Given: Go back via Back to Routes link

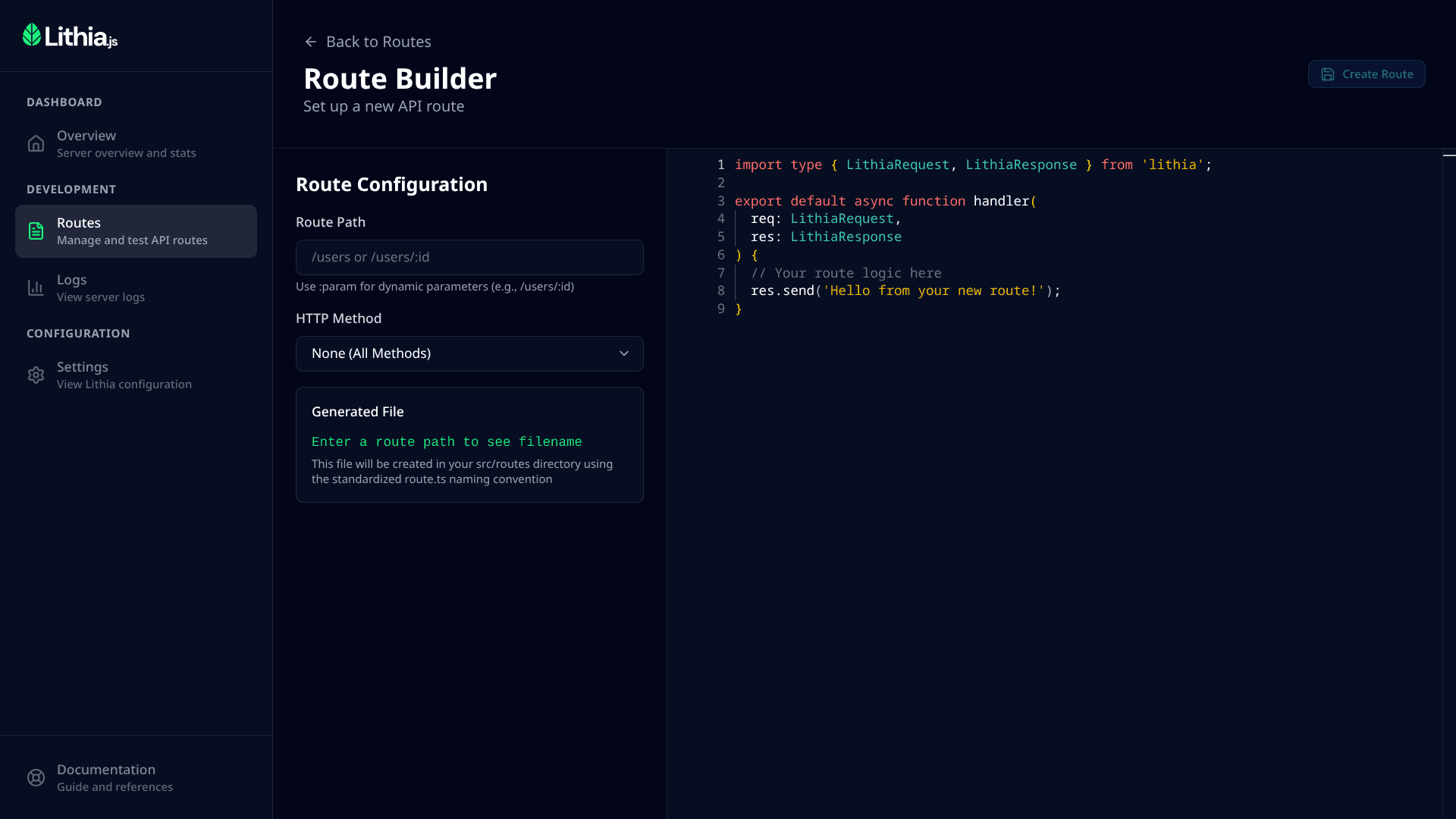Looking at the screenshot, I should pos(378,42).
